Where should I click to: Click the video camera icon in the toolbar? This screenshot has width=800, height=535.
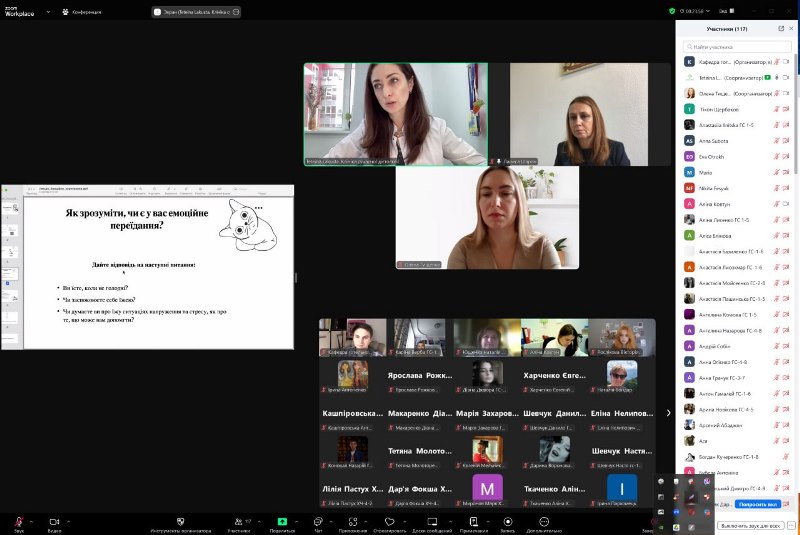(x=54, y=521)
